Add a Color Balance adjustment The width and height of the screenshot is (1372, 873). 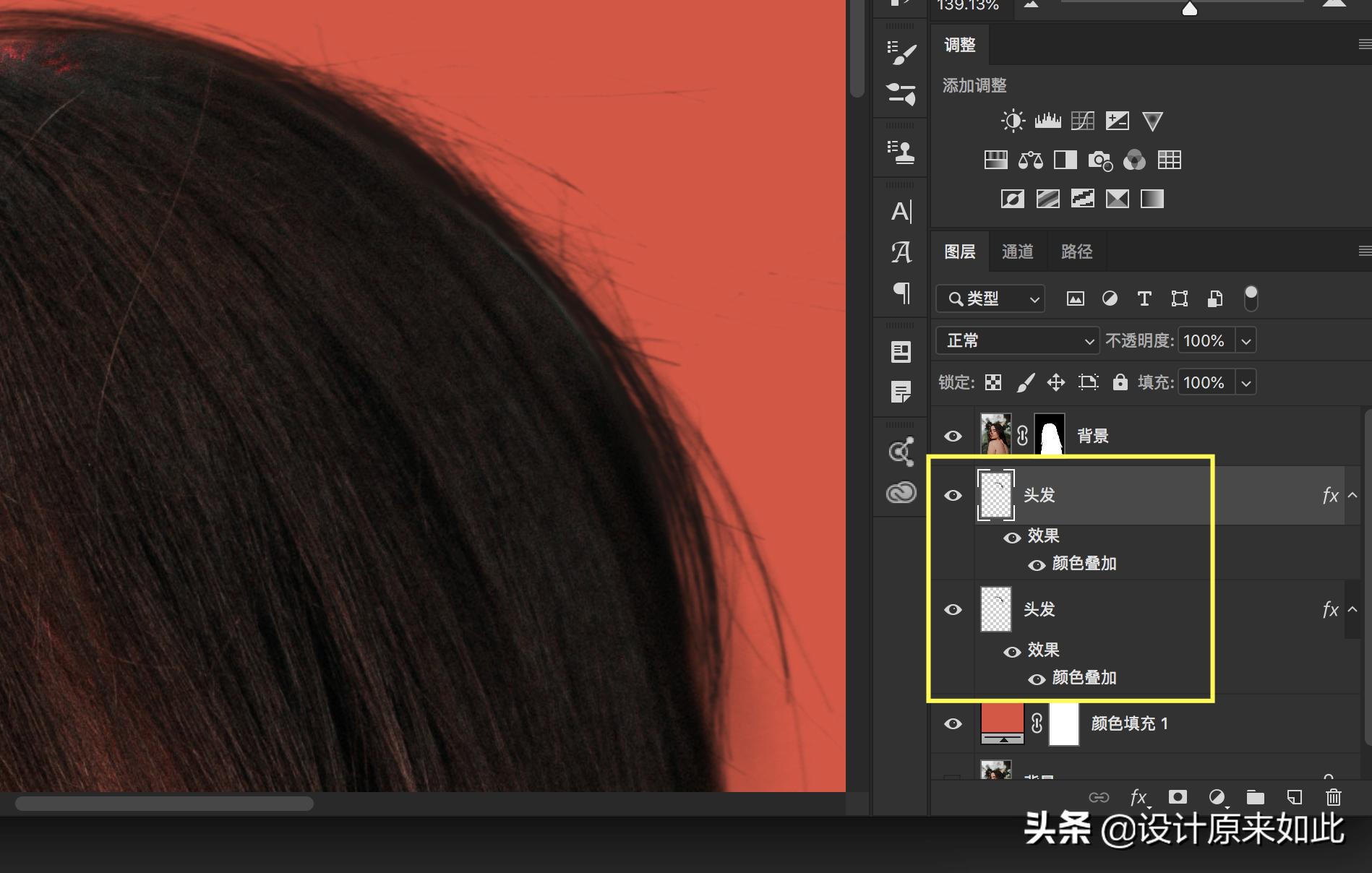pyautogui.click(x=1030, y=160)
